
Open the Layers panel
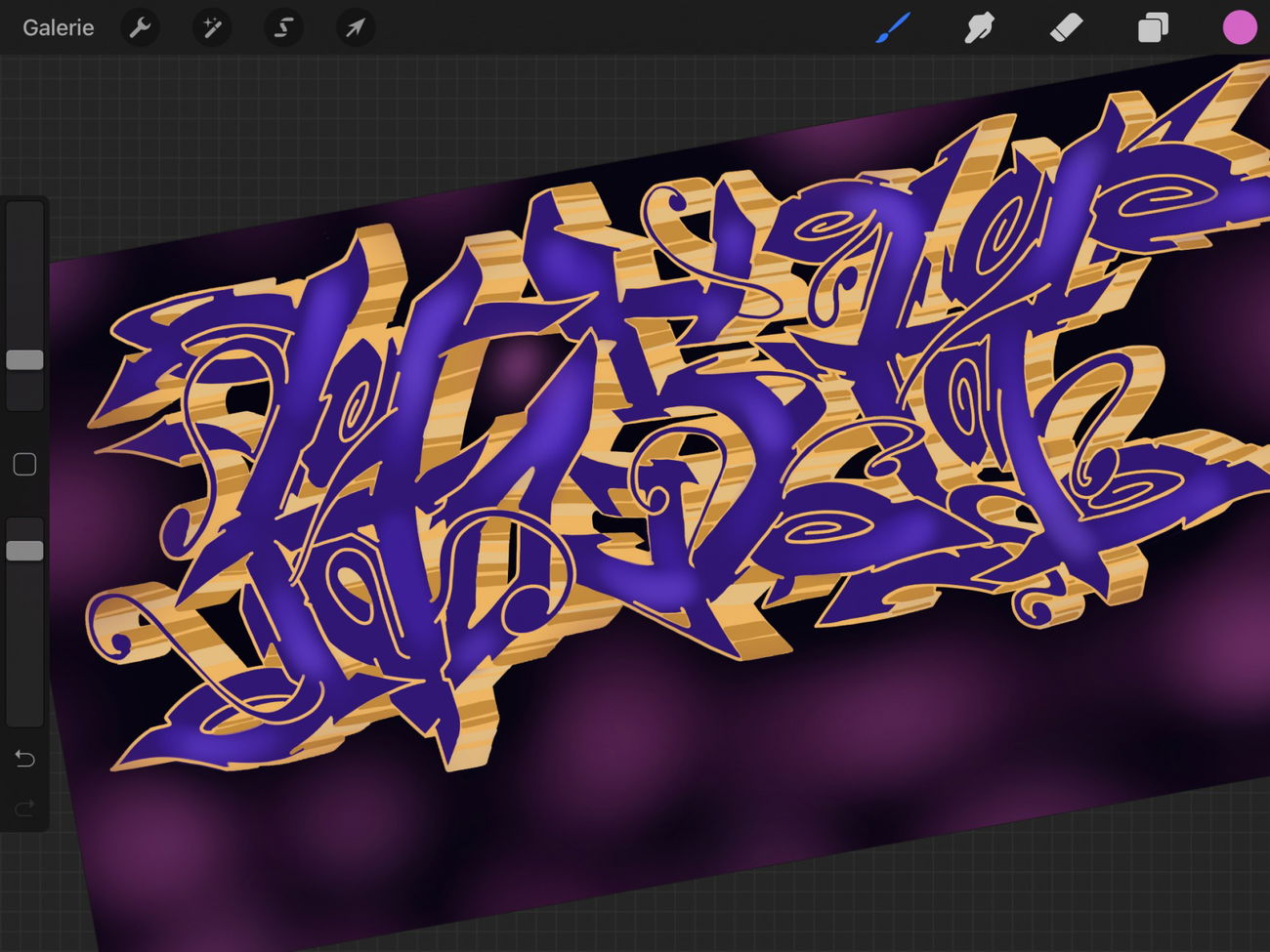1153,27
